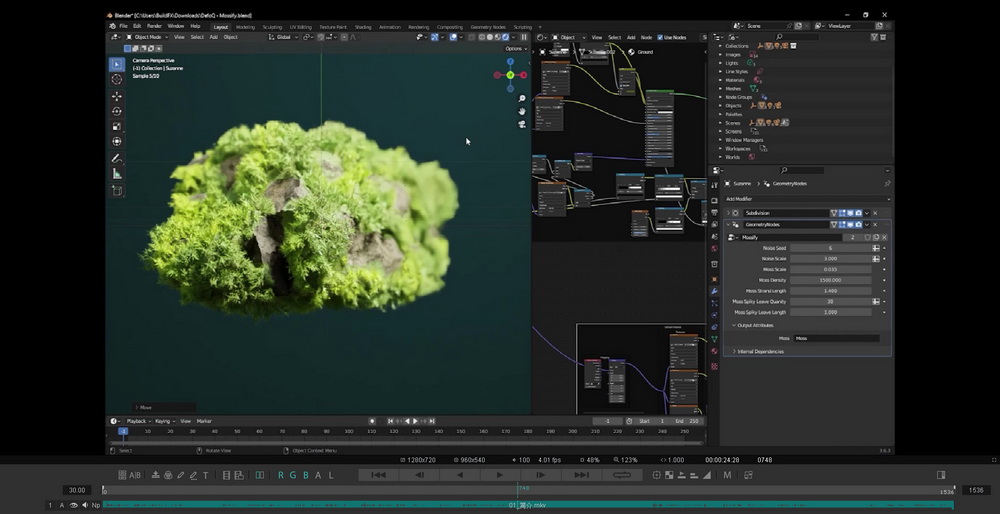Image resolution: width=1000 pixels, height=514 pixels.
Task: Click the outliner filter funnel icon
Action: pyautogui.click(x=874, y=37)
